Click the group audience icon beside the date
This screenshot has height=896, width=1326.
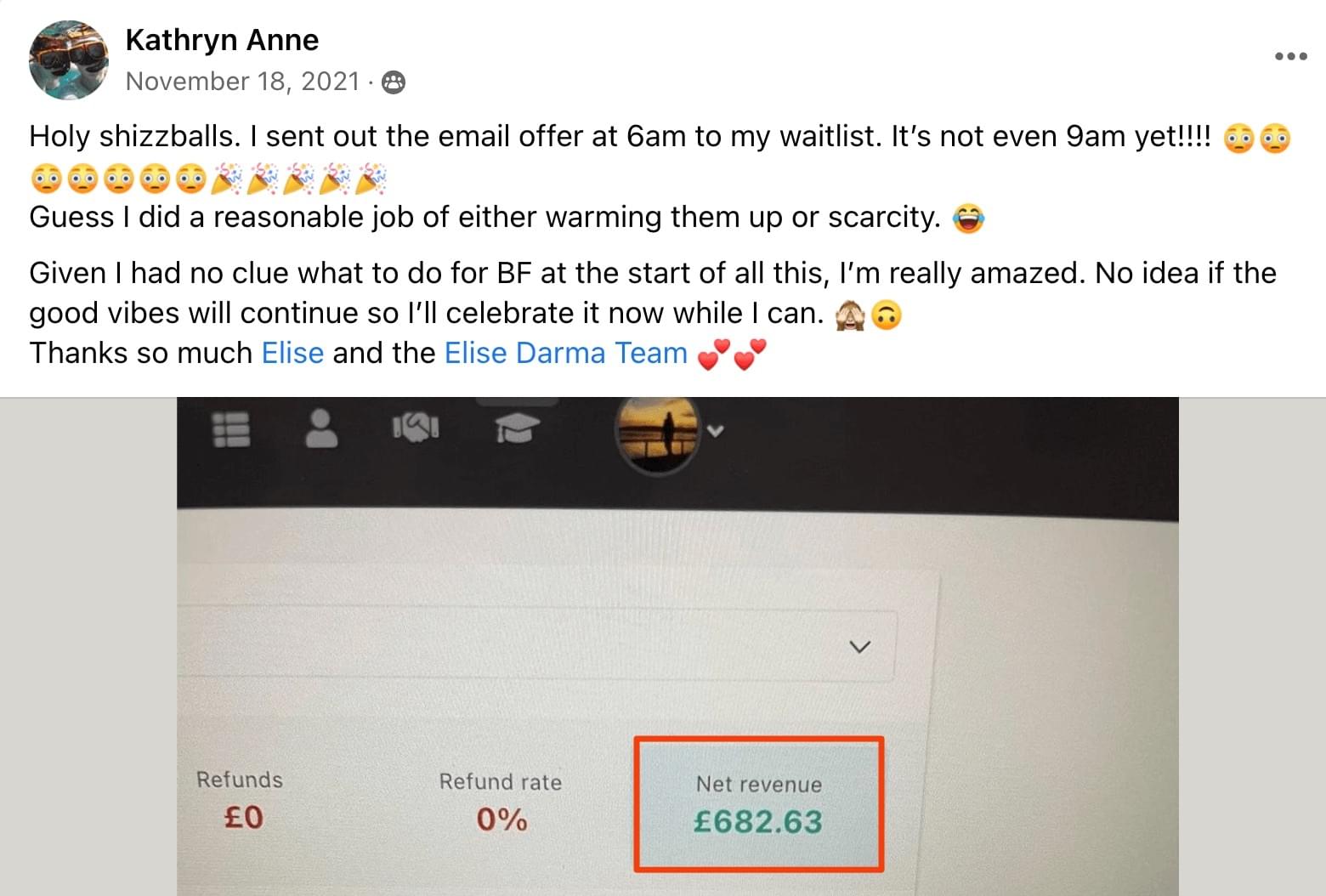click(394, 82)
